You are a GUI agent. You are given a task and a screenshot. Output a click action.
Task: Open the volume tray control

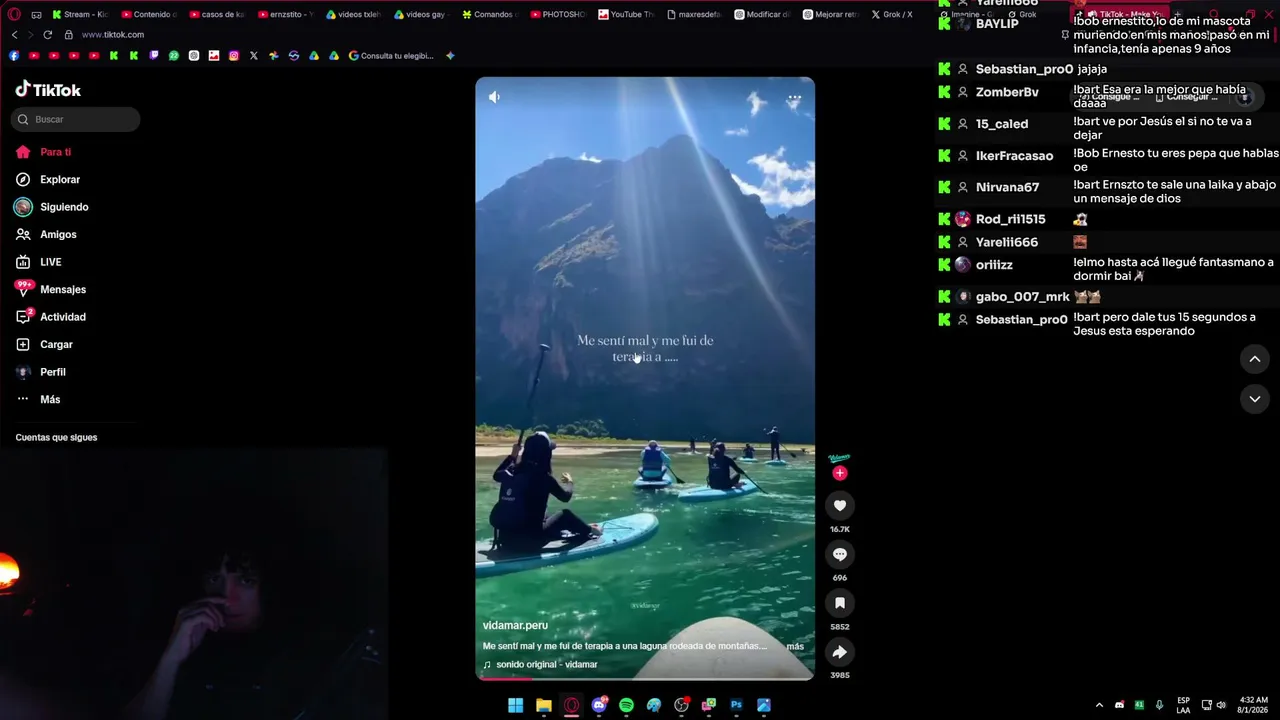[x=1221, y=705]
